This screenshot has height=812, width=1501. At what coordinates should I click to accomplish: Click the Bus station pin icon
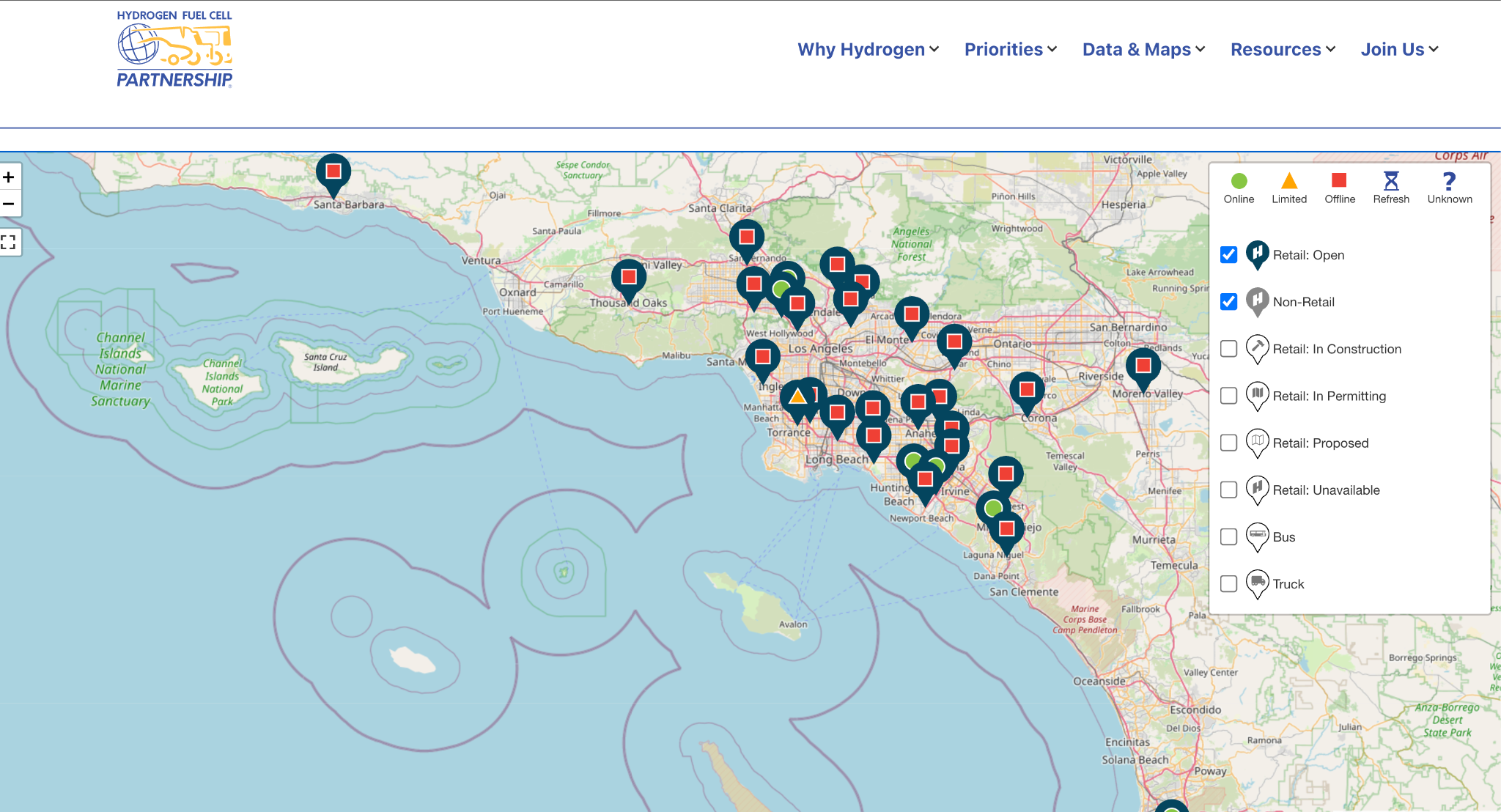tap(1257, 536)
